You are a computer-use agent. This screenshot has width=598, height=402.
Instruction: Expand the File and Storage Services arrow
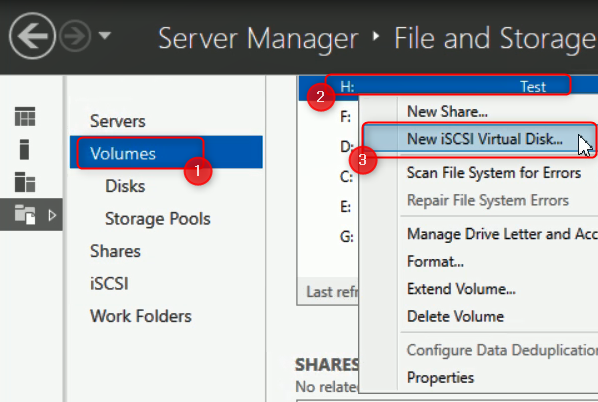(52, 215)
